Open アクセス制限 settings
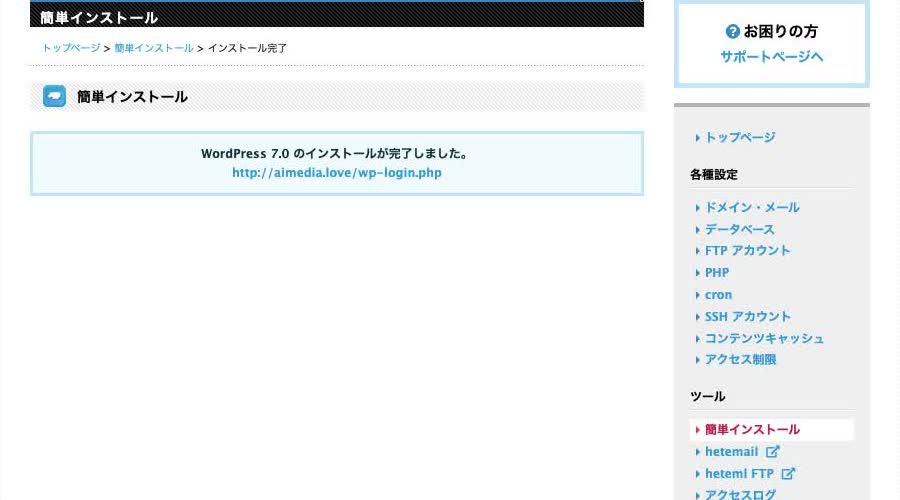Image resolution: width=900 pixels, height=500 pixels. pos(740,359)
